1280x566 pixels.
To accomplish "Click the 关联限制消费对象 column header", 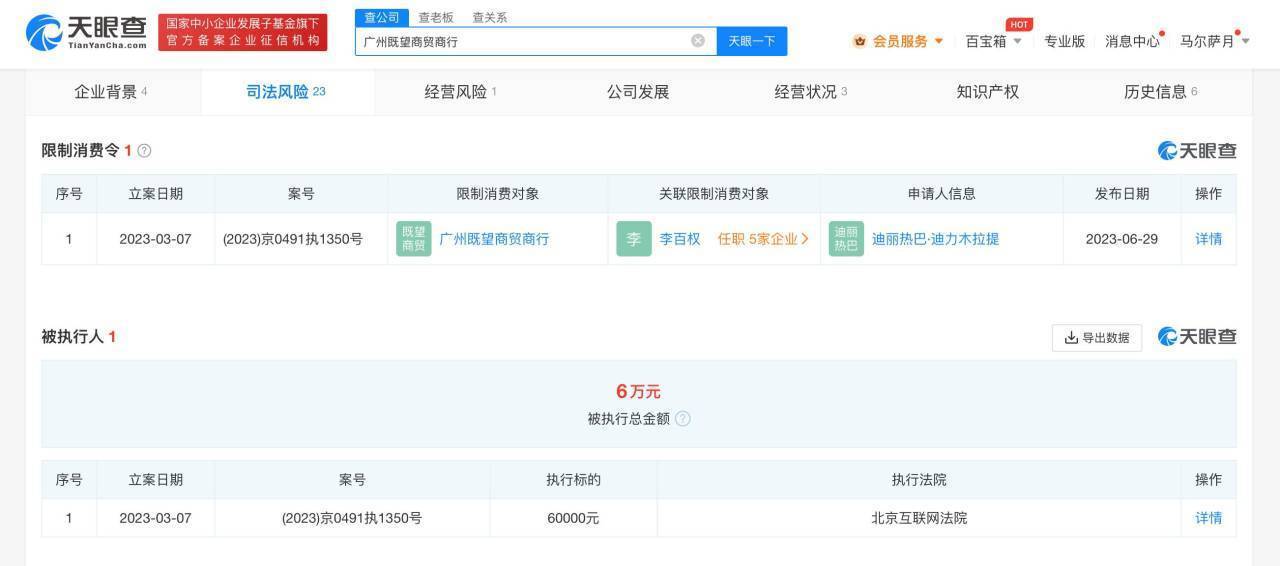I will coord(714,194).
